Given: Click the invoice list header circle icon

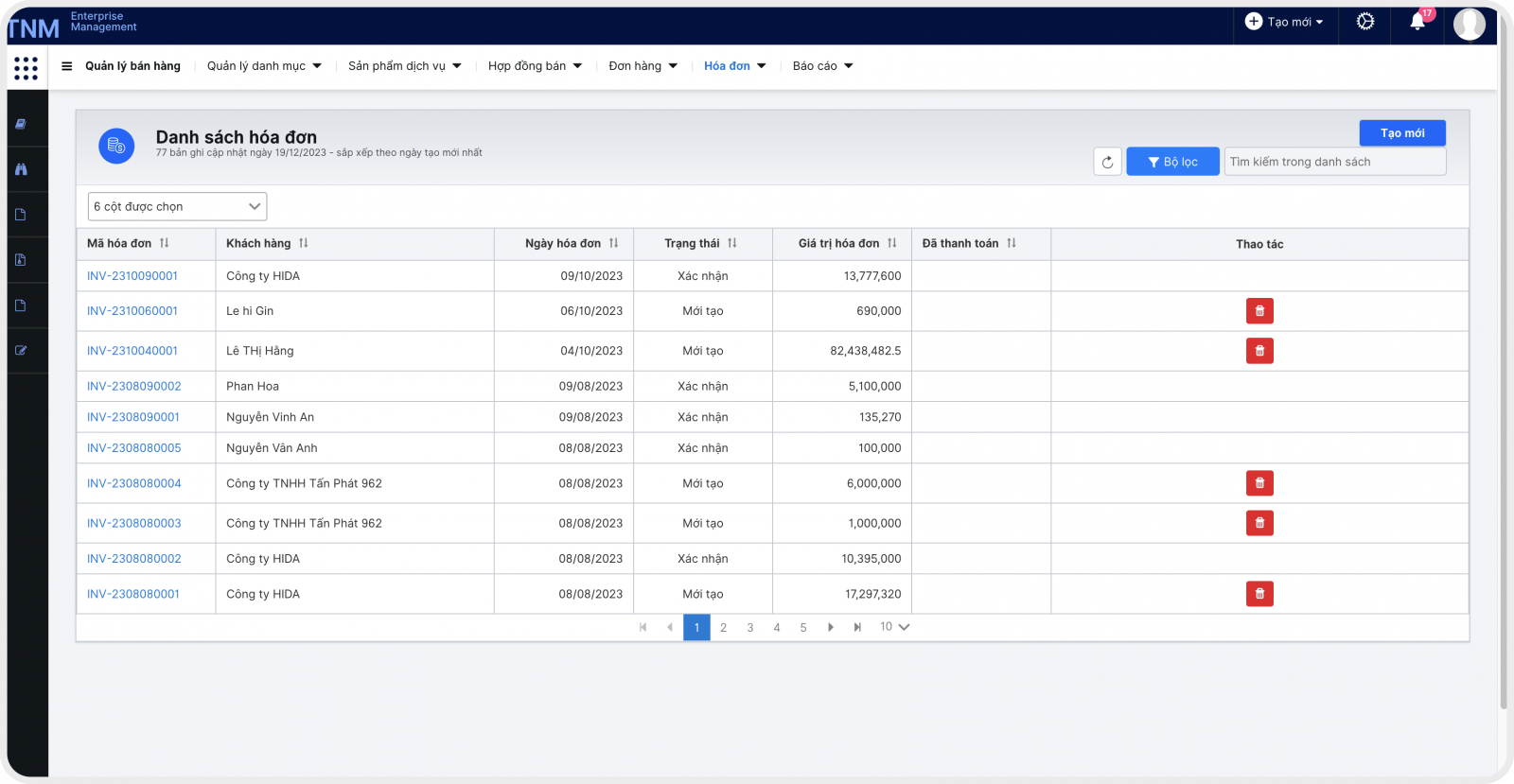Looking at the screenshot, I should pyautogui.click(x=116, y=146).
